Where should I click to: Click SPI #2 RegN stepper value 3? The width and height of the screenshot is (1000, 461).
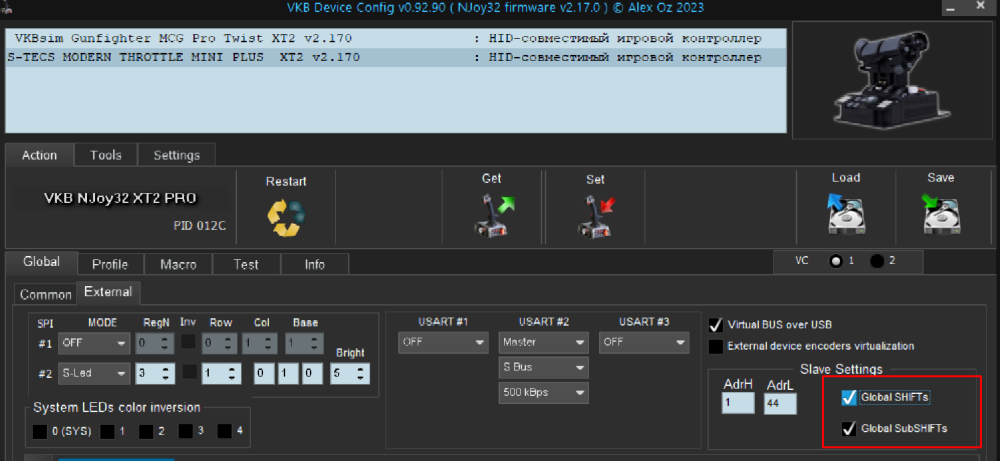(155, 373)
